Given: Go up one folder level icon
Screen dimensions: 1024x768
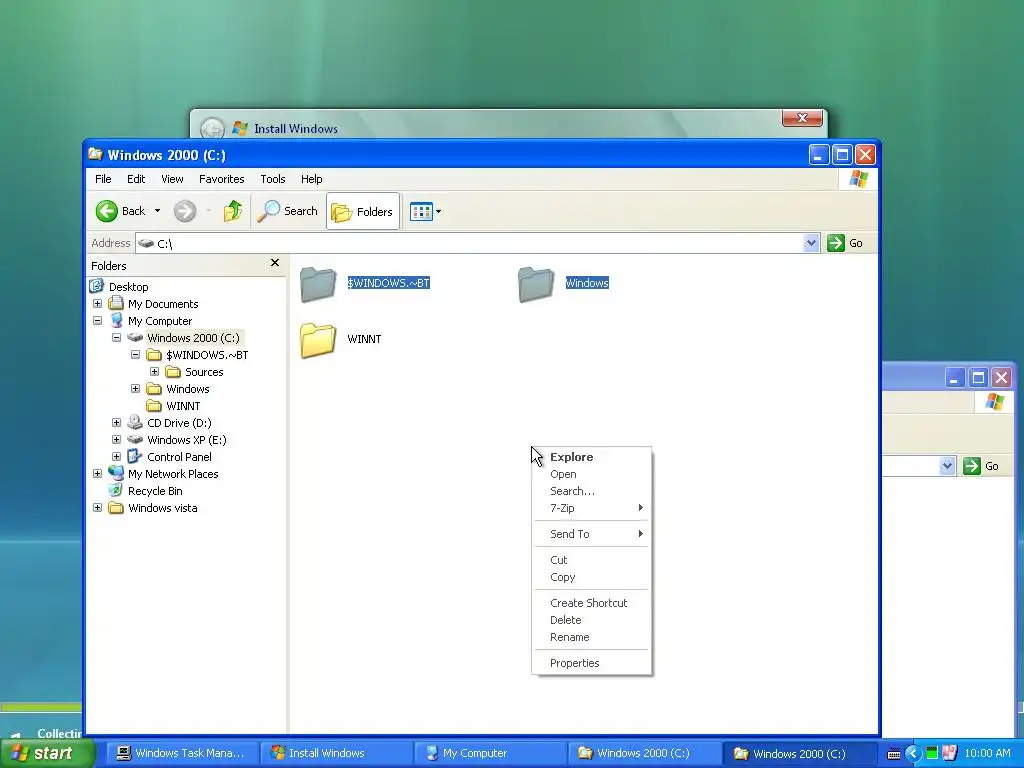Looking at the screenshot, I should click(232, 211).
